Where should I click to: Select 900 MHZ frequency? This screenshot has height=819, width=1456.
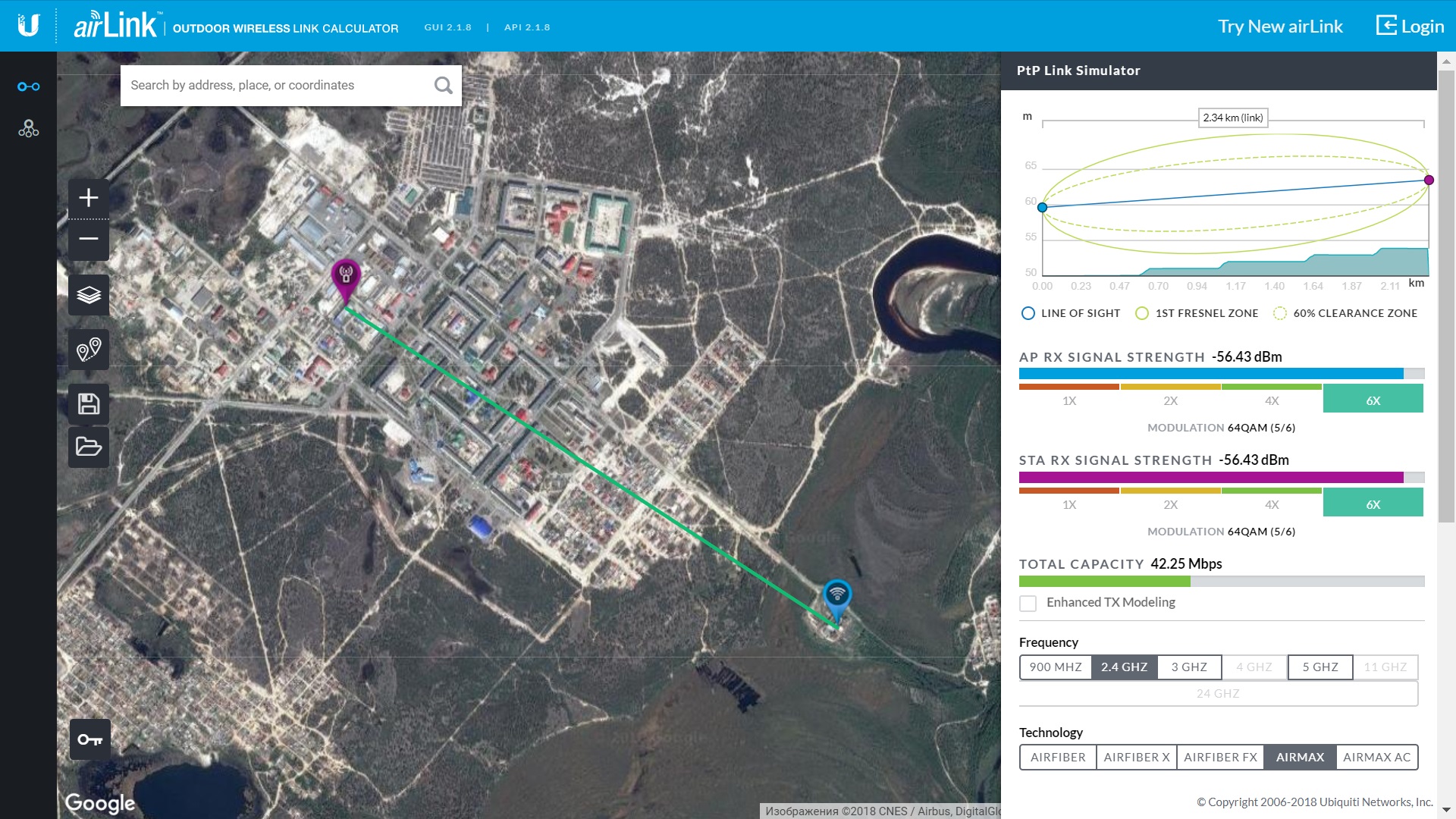[1056, 667]
